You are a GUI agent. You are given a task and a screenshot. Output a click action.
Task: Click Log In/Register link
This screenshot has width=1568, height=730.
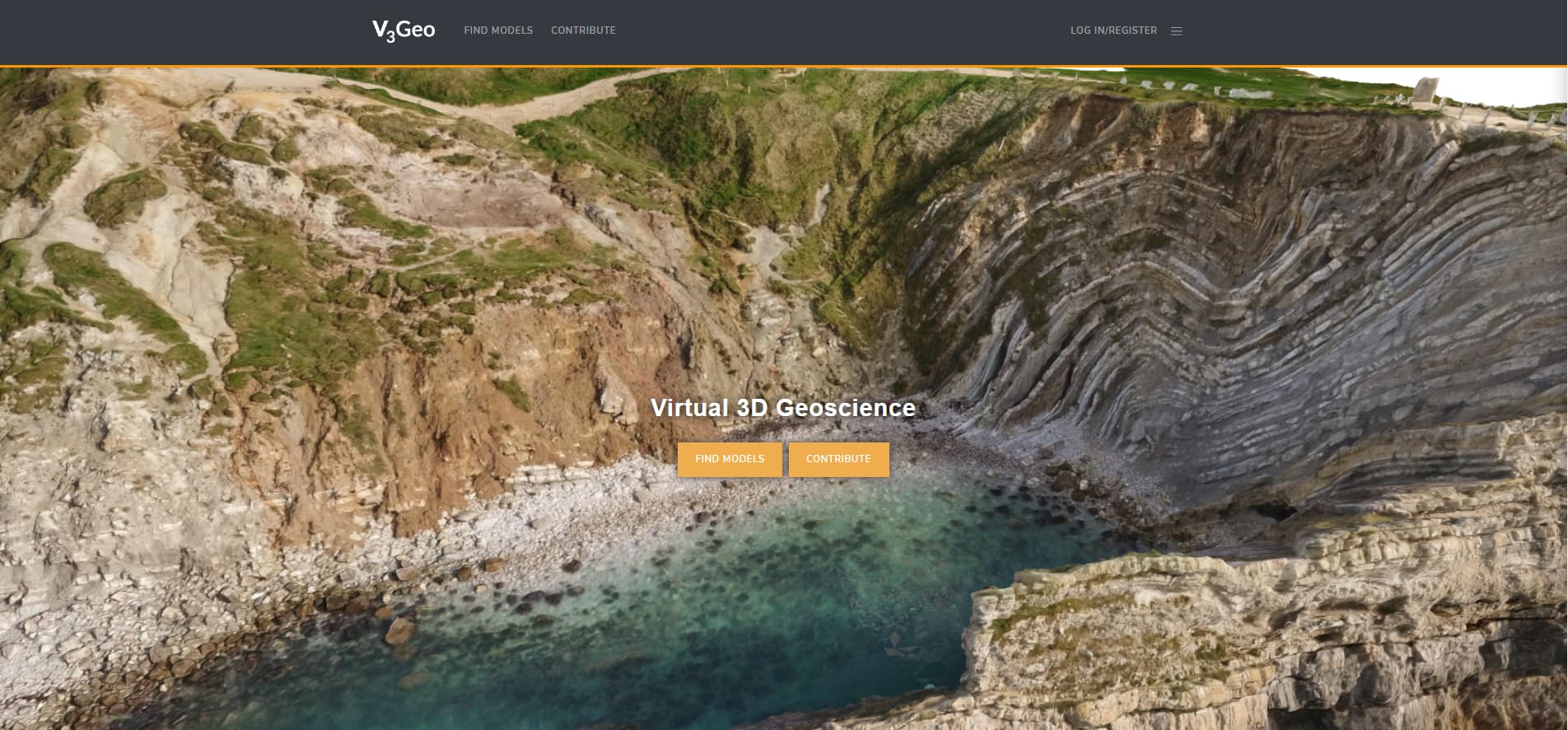1113,30
